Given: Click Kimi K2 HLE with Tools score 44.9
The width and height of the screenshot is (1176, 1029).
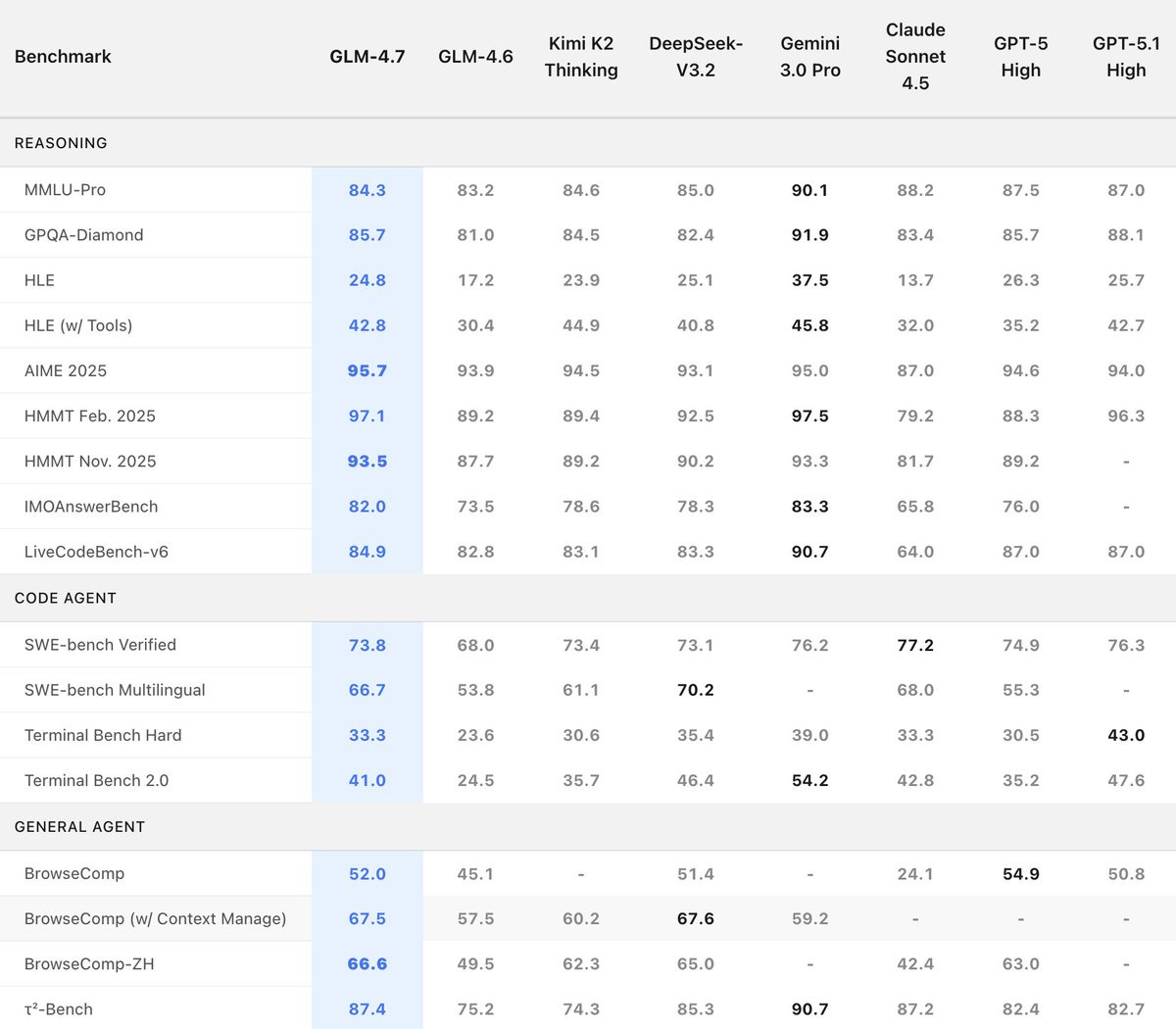Looking at the screenshot, I should (x=581, y=325).
